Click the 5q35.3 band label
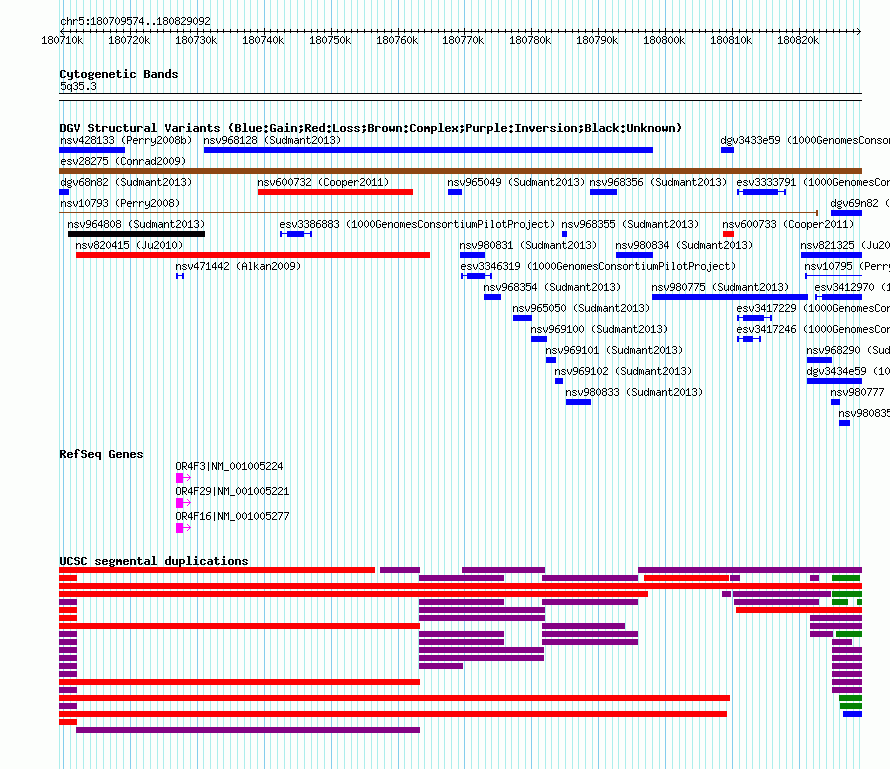The width and height of the screenshot is (890, 769). 78,86
